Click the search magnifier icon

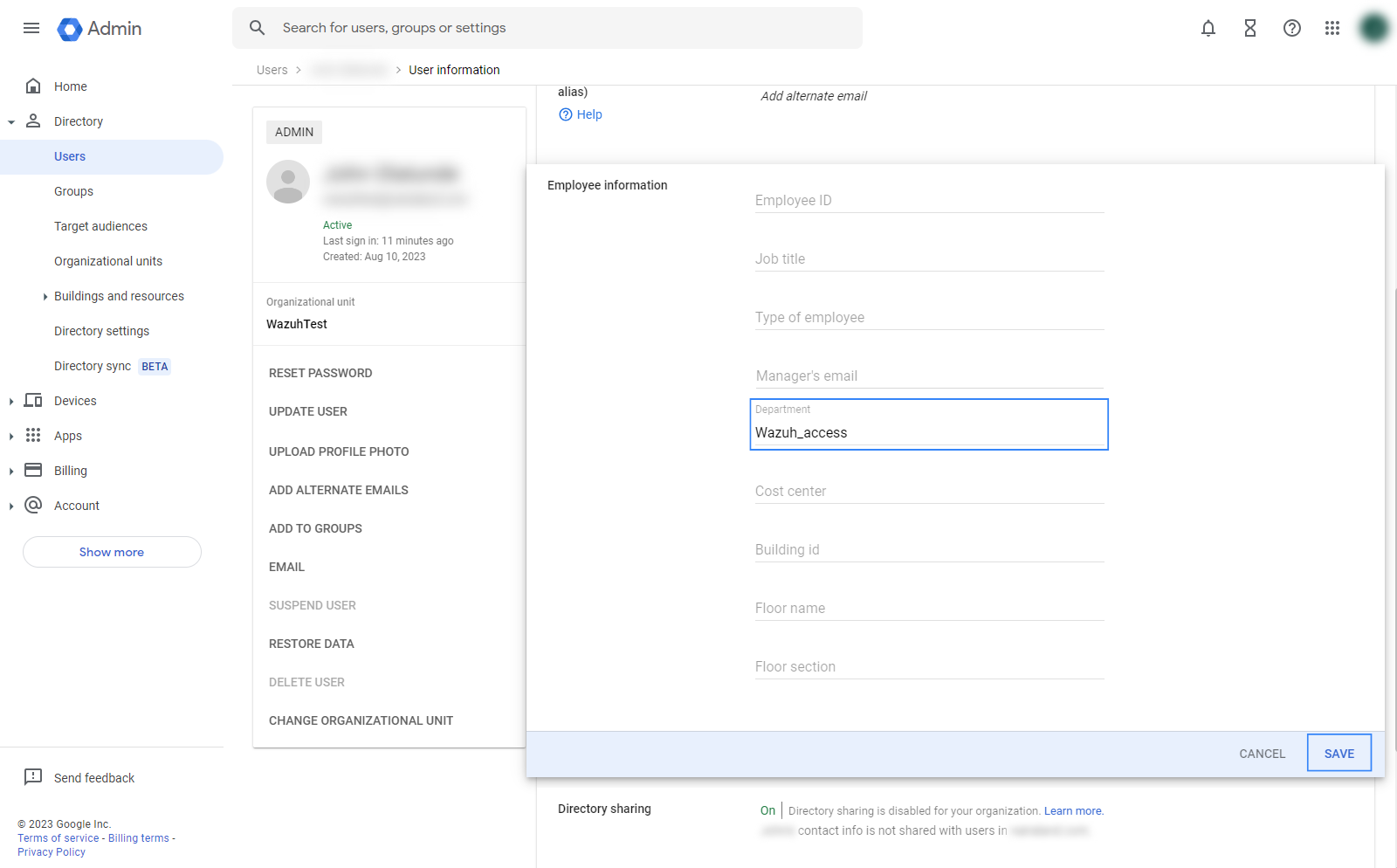(257, 28)
